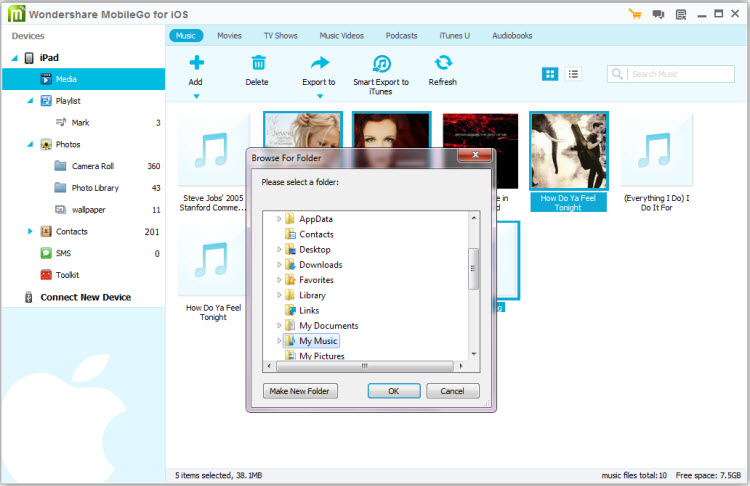This screenshot has width=750, height=486.
Task: Open the Mark playlist
Action: pos(80,123)
